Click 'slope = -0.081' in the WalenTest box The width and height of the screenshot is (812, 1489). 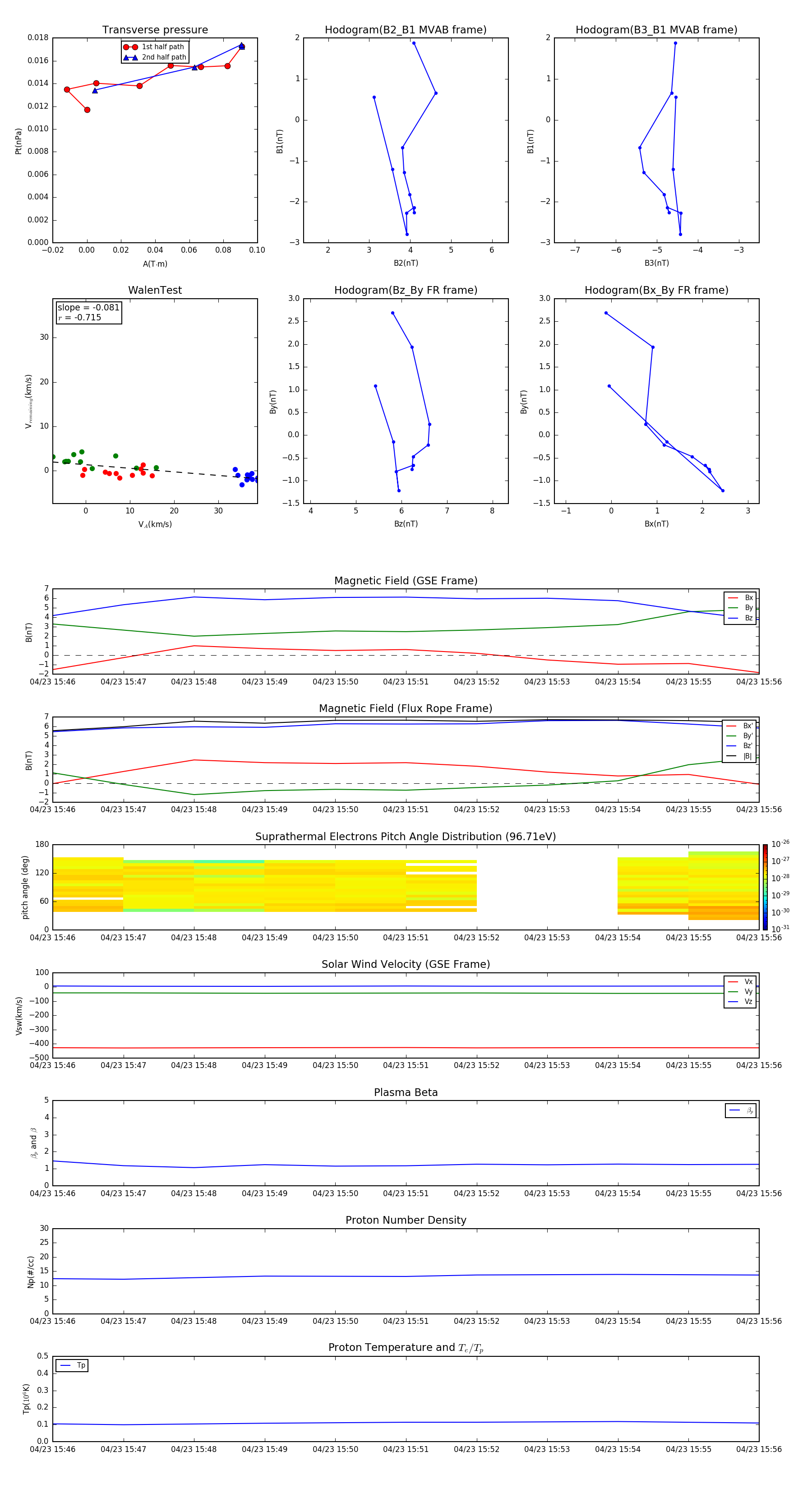click(88, 308)
